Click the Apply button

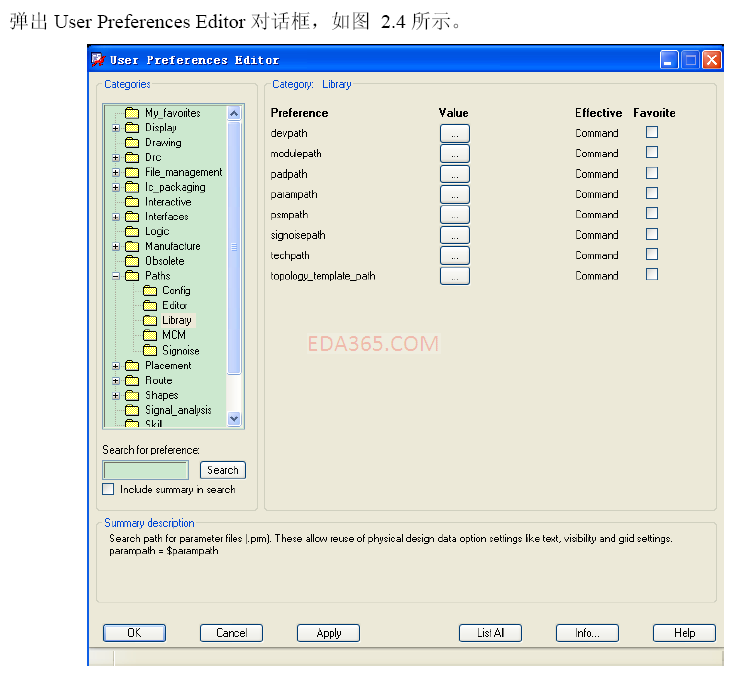(328, 633)
